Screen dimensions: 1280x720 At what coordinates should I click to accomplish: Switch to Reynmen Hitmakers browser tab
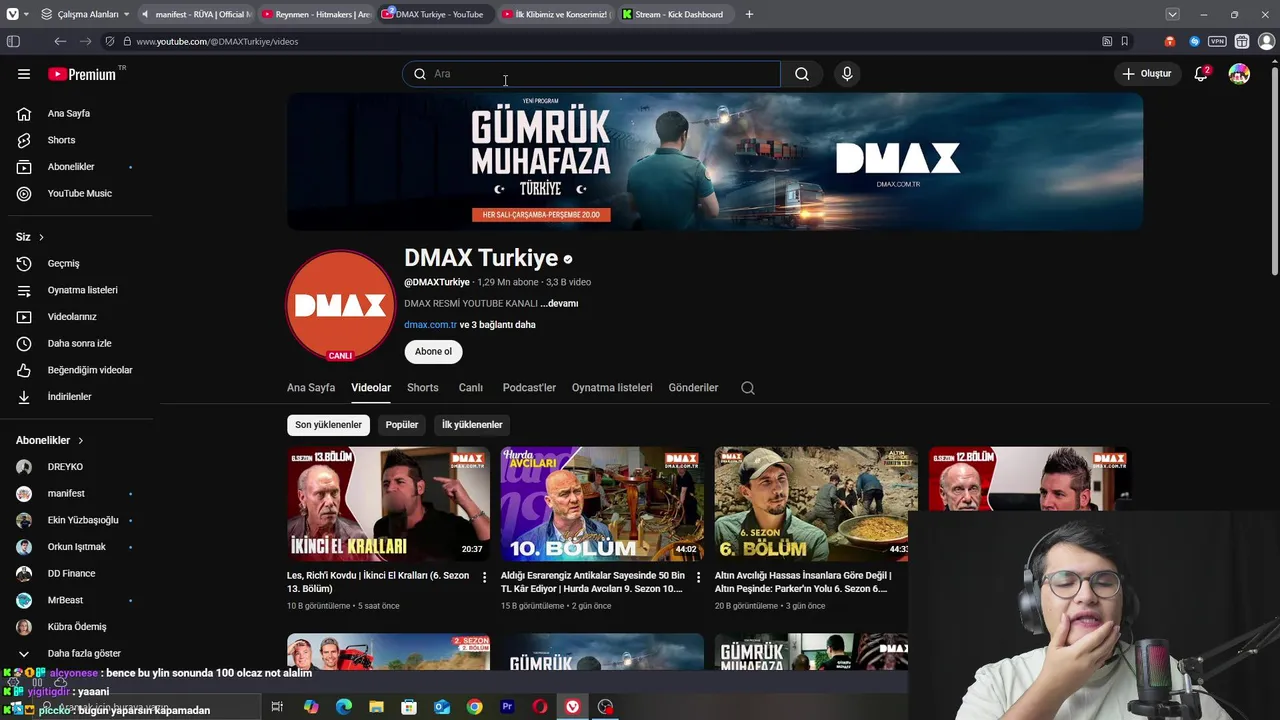tap(318, 14)
